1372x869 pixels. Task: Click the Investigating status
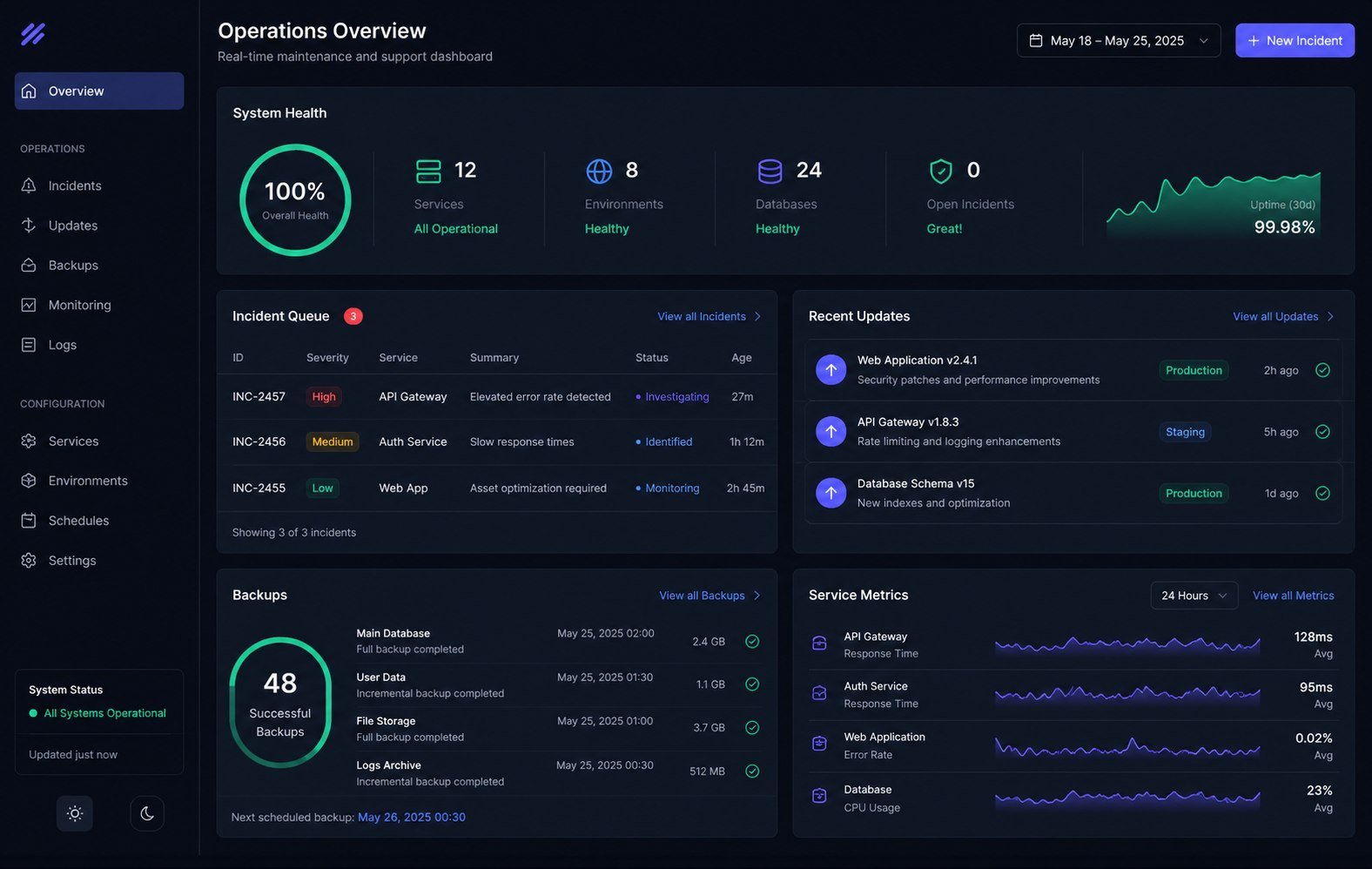click(x=672, y=397)
